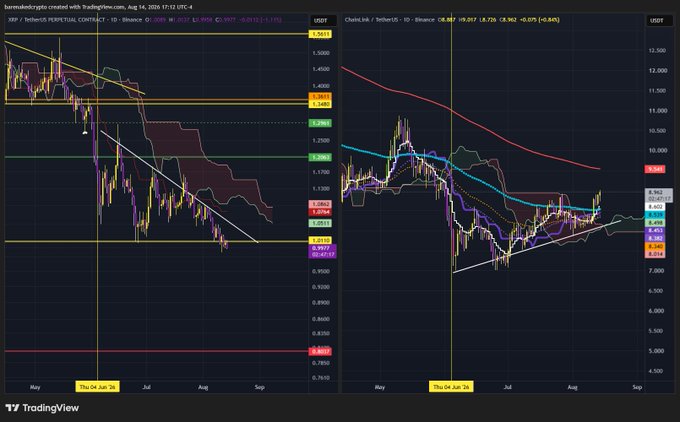Select the red horizontal line at 0.8037
This screenshot has width=680, height=422.
click(x=156, y=351)
